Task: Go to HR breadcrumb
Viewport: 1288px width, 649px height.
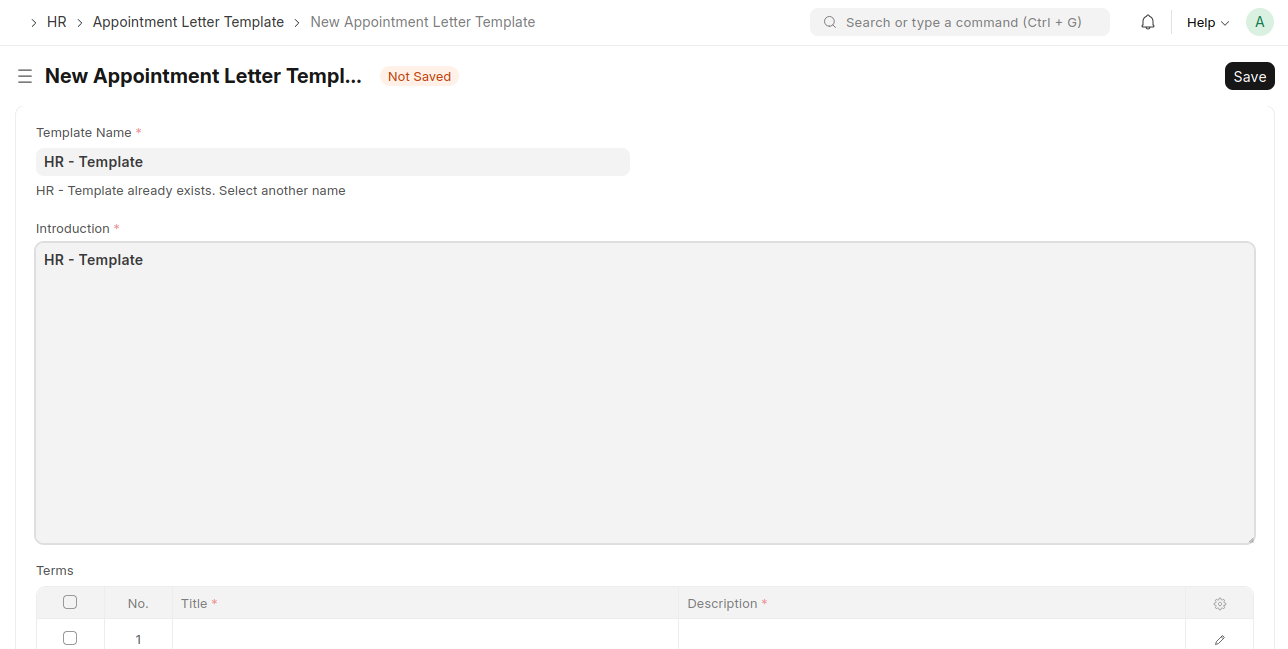Action: point(57,22)
